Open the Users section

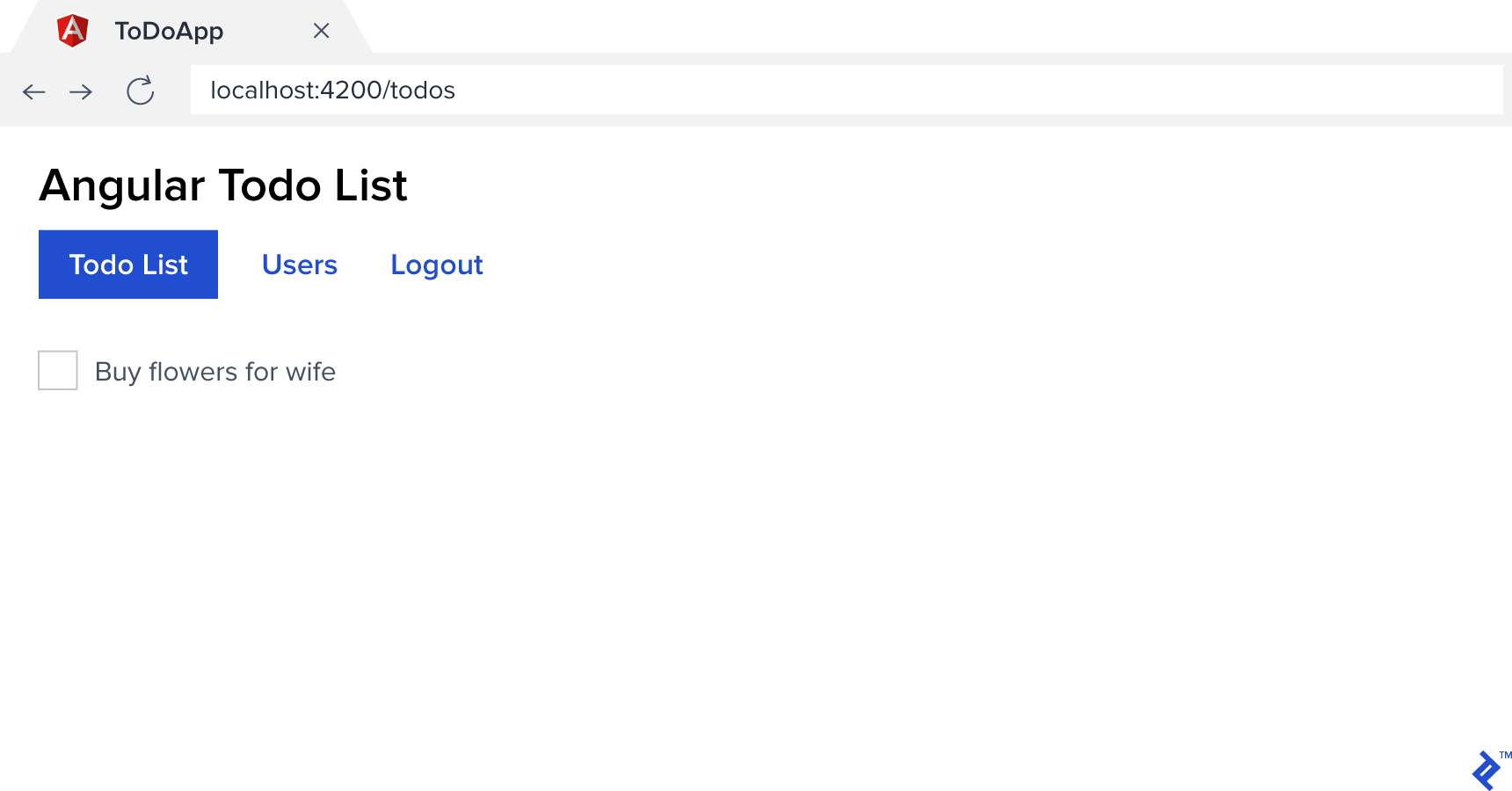coord(300,264)
